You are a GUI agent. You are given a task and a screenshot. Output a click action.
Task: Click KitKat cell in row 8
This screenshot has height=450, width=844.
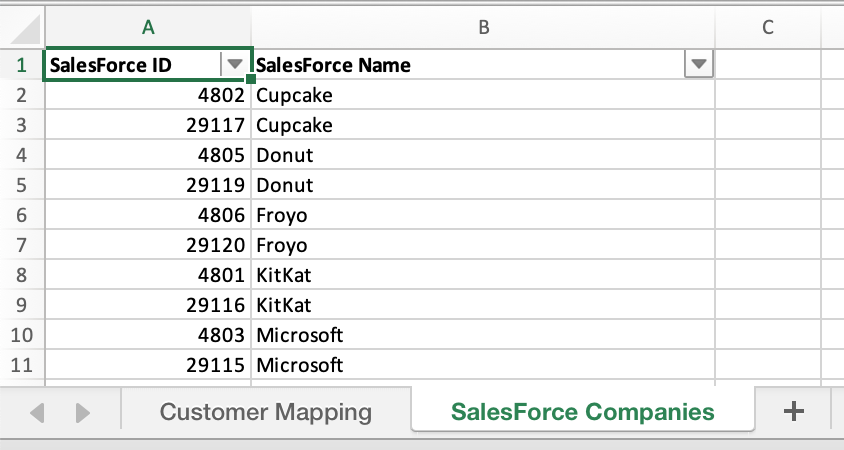tap(483, 275)
